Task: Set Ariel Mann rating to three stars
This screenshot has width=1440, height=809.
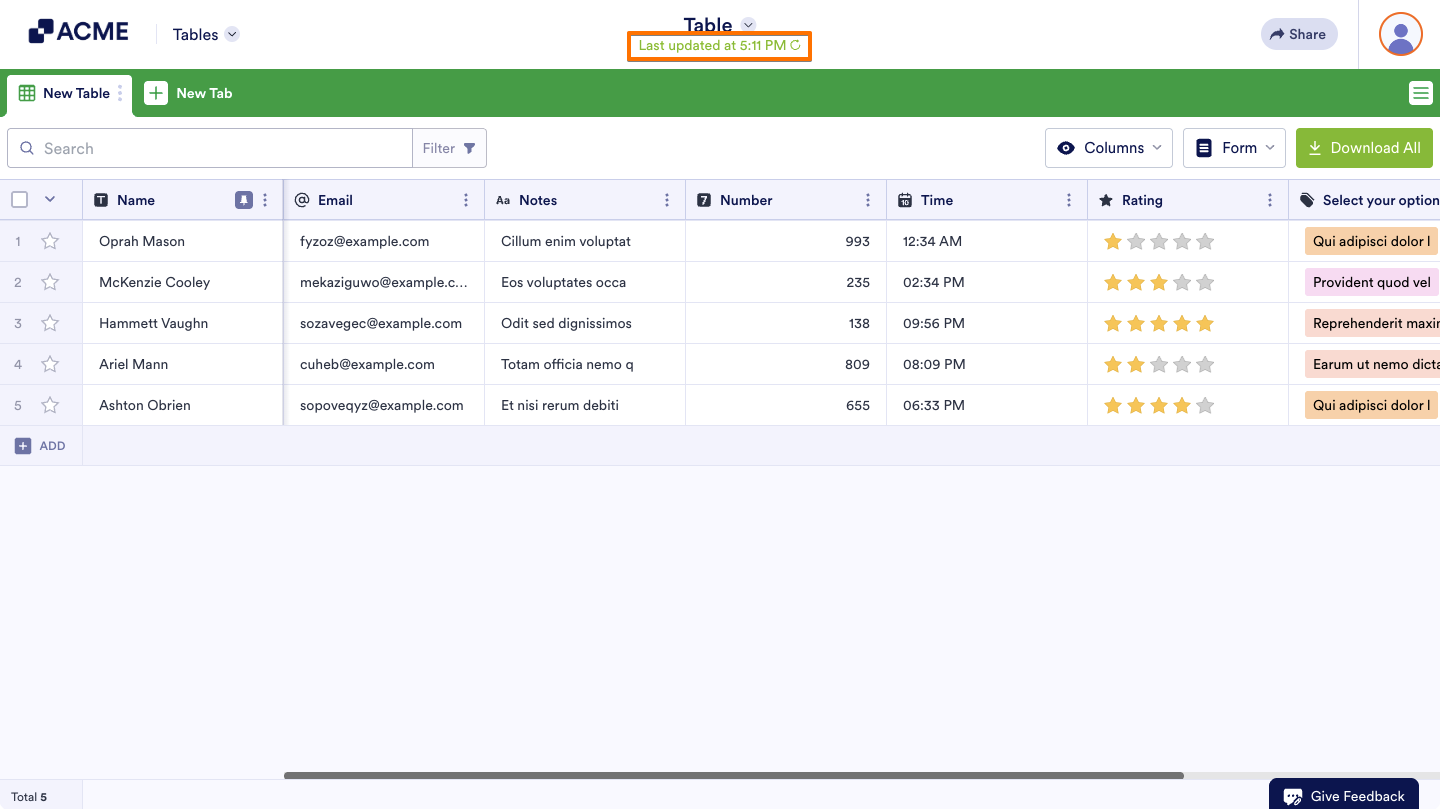Action: coord(1159,364)
